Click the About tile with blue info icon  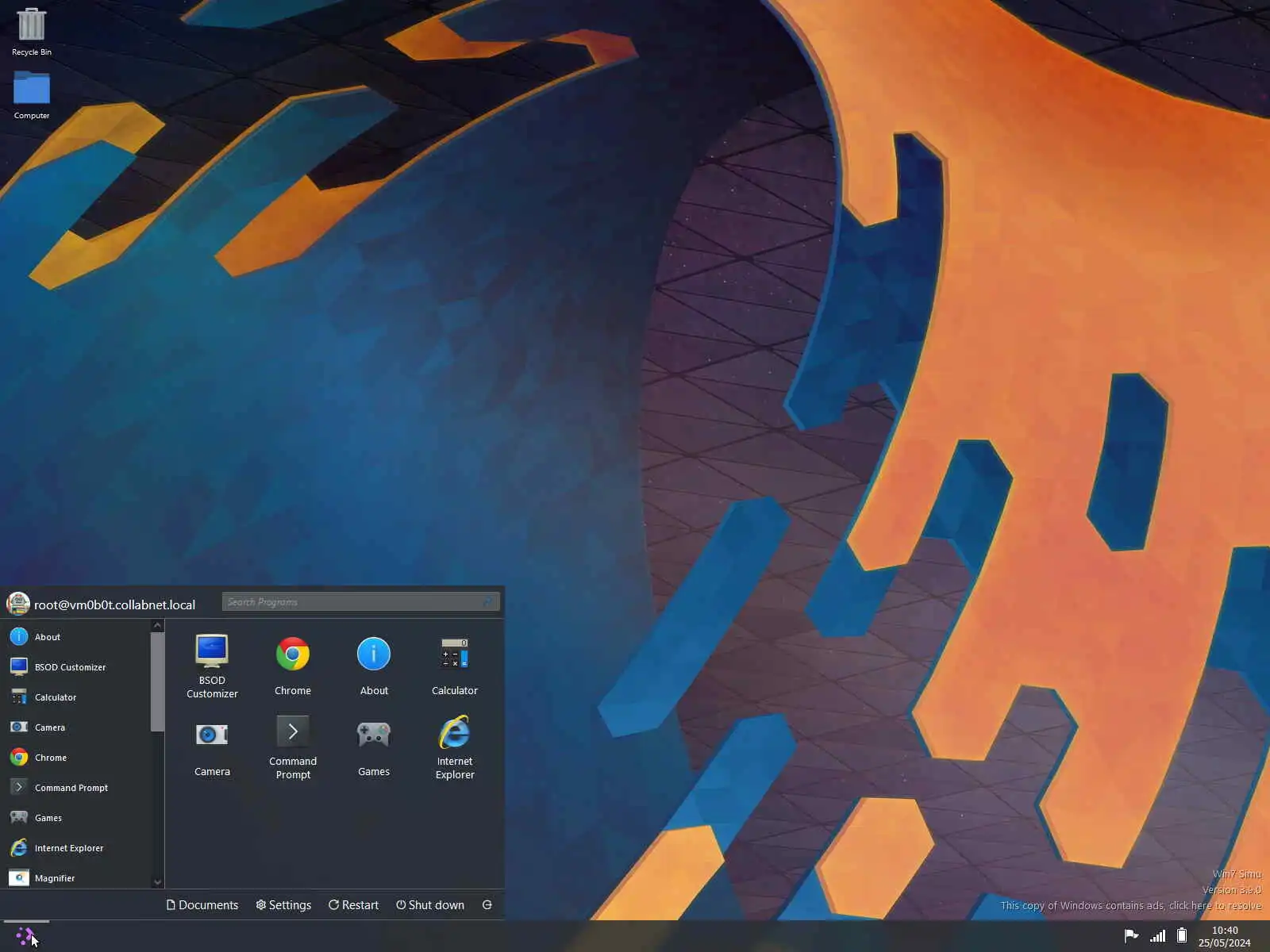374,666
